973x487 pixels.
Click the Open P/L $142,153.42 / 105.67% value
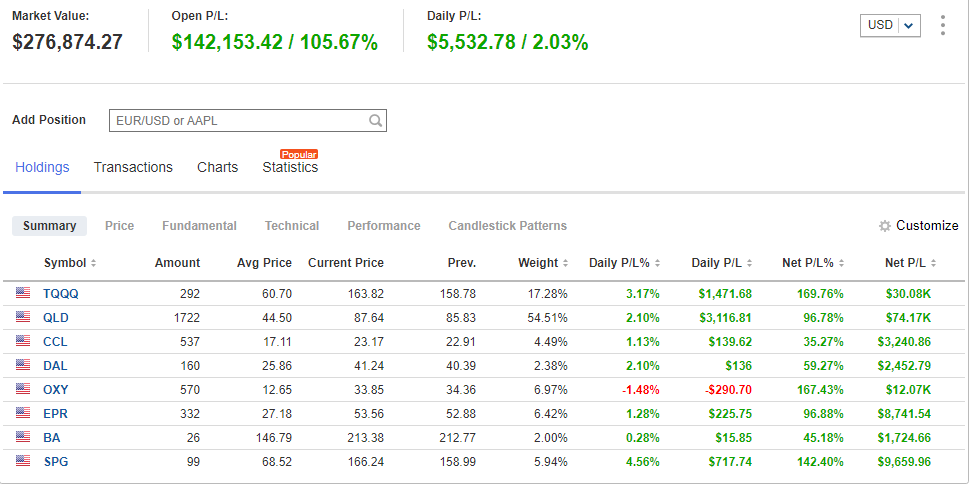275,42
